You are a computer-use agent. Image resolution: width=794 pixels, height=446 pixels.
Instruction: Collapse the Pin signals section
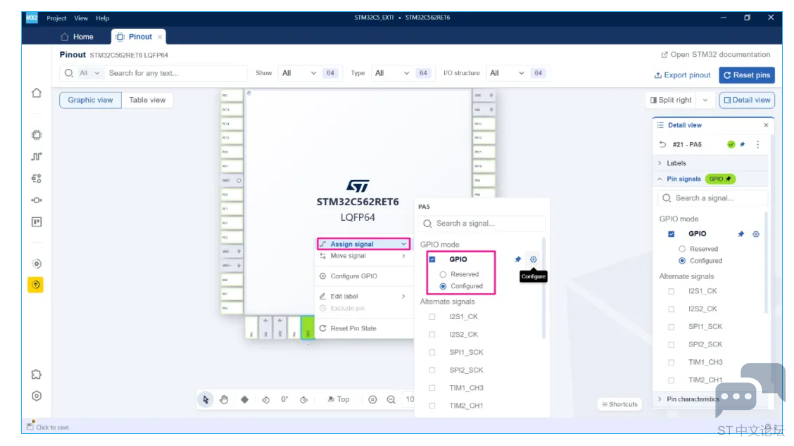pos(711,179)
